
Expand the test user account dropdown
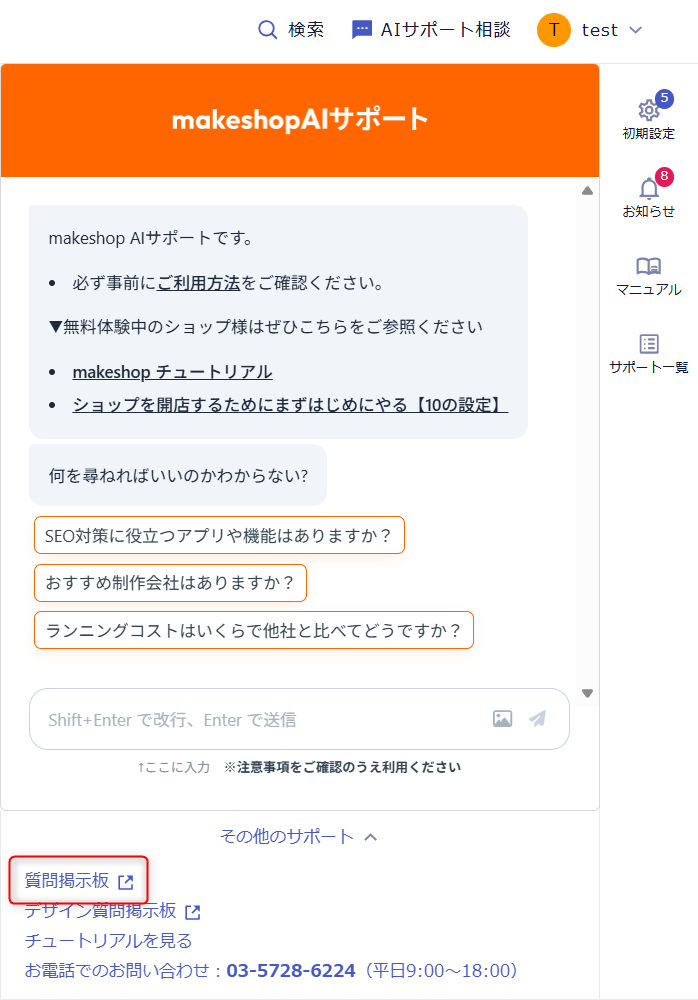(635, 30)
